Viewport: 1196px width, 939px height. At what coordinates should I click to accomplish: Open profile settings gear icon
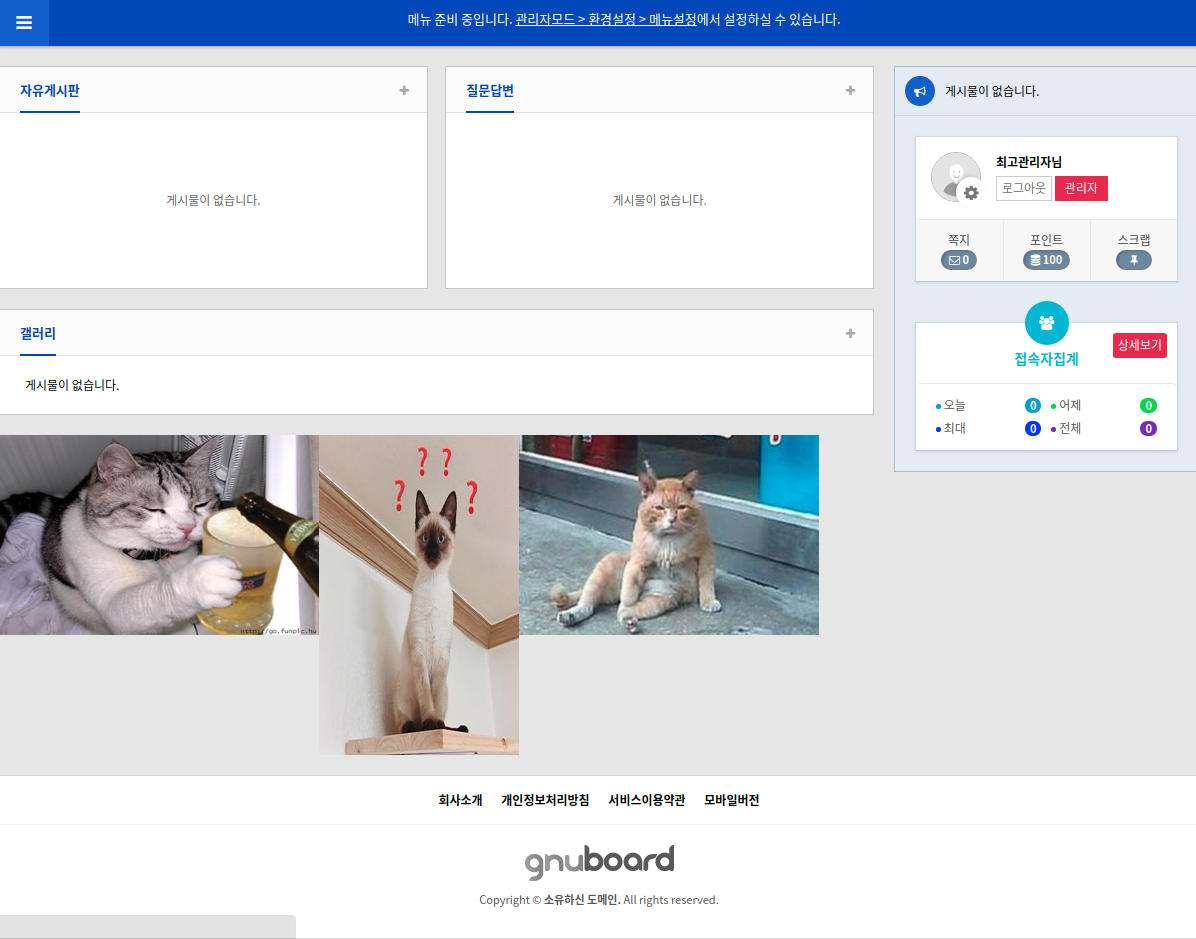click(970, 192)
